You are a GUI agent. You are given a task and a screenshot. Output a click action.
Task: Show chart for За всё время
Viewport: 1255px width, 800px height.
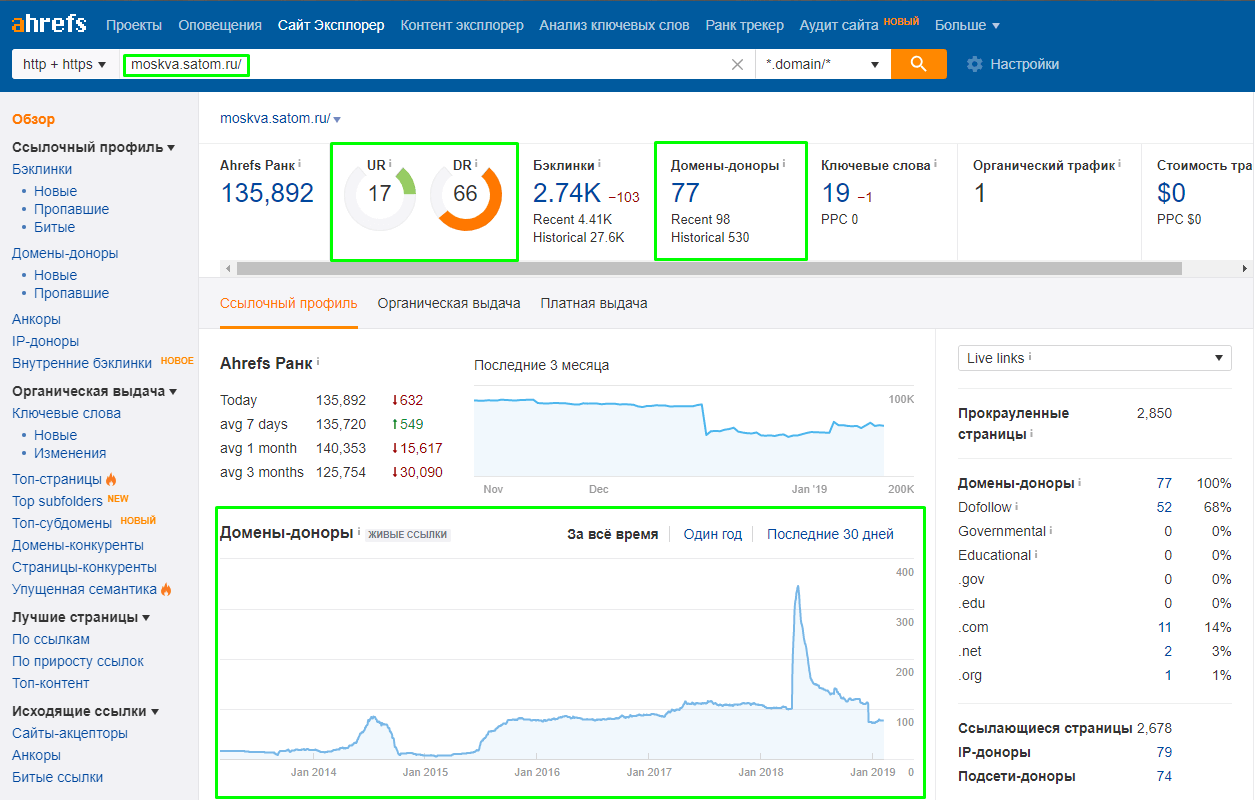tap(612, 534)
